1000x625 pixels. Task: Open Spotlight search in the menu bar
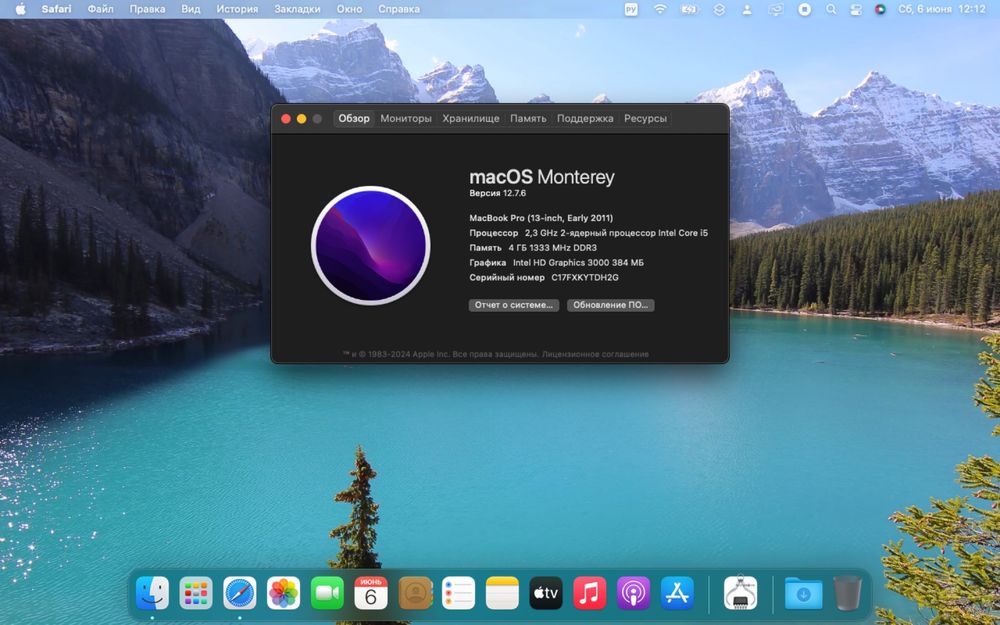coord(831,9)
